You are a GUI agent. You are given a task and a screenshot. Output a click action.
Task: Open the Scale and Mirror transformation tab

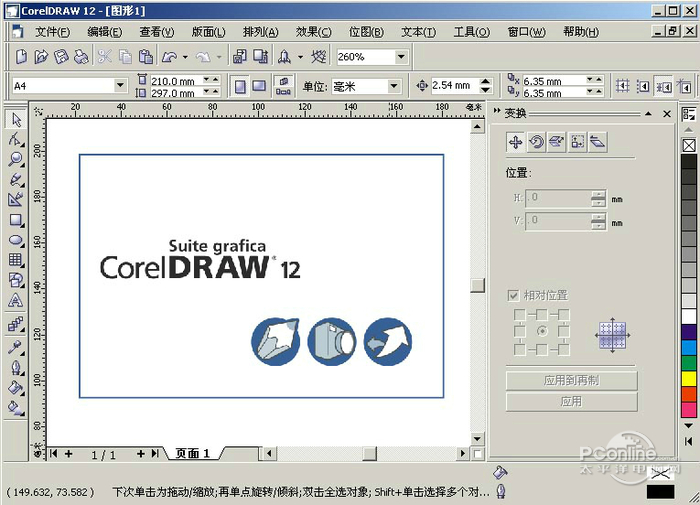pyautogui.click(x=557, y=142)
